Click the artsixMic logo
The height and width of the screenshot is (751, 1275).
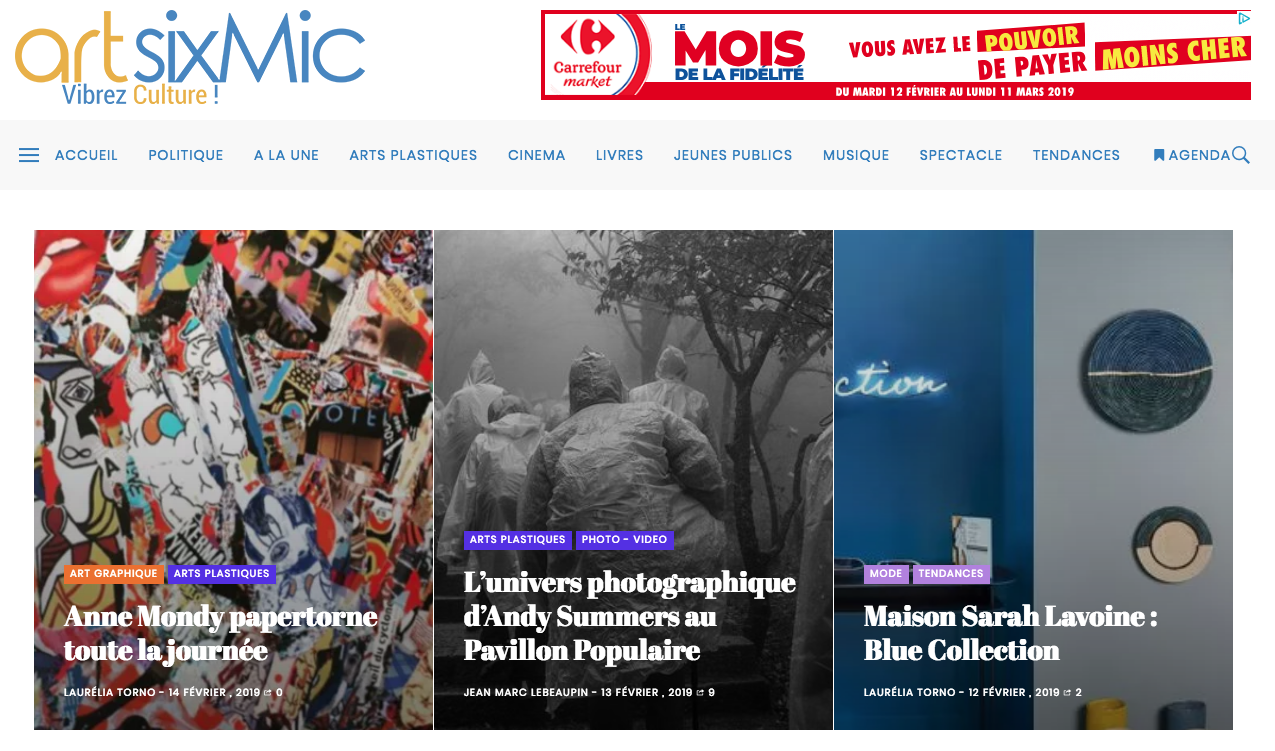(x=190, y=57)
